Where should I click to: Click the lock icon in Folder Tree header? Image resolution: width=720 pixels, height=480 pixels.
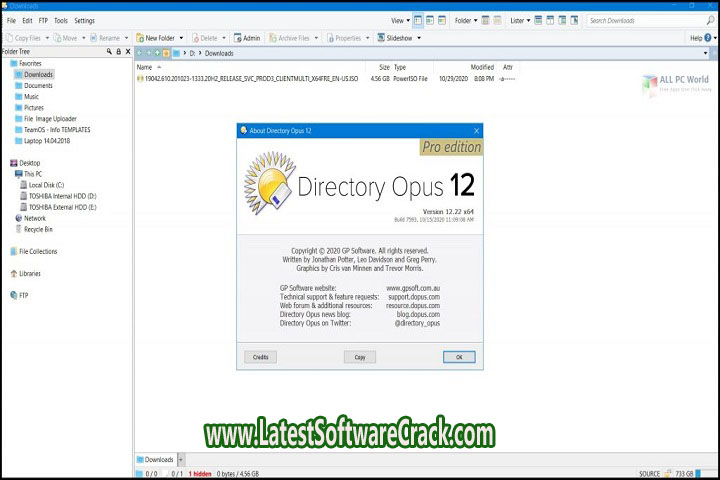(x=118, y=51)
